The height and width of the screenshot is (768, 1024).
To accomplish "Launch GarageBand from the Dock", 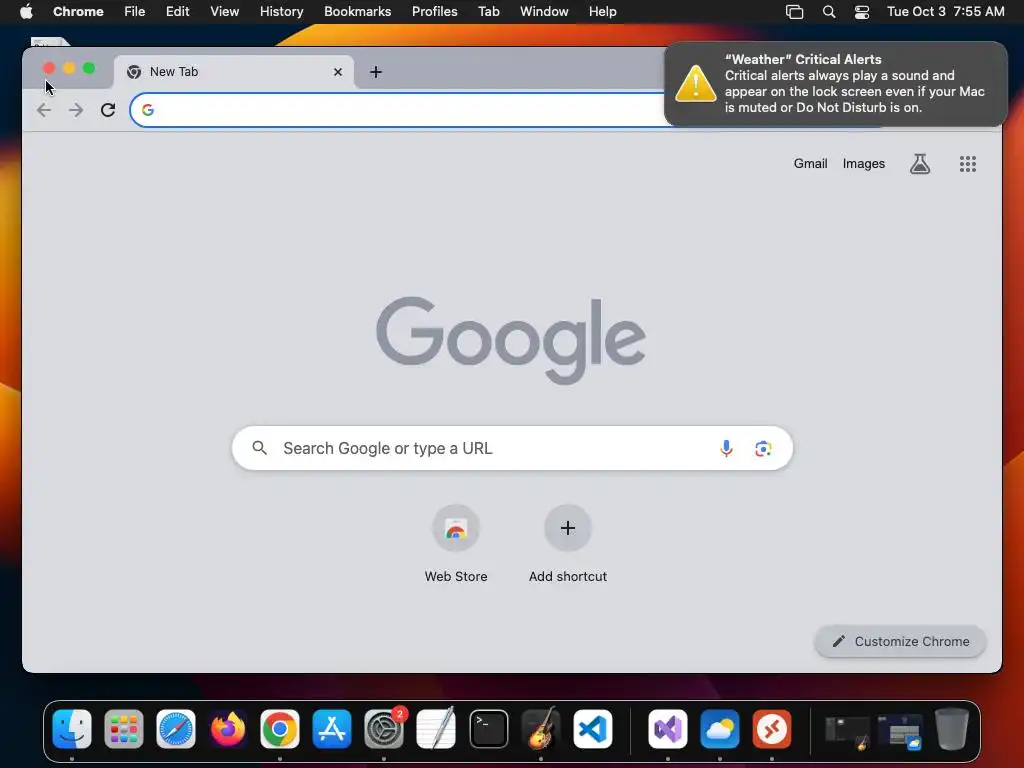I will (540, 729).
